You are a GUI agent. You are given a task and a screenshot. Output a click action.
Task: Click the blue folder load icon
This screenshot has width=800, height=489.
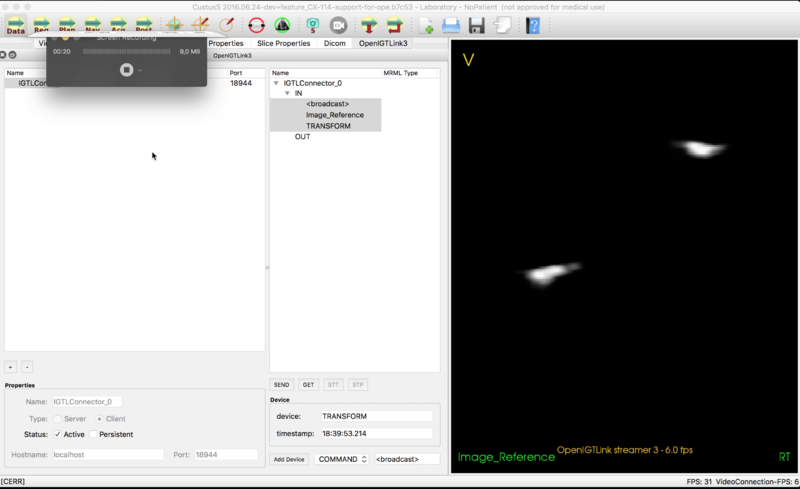tap(451, 25)
